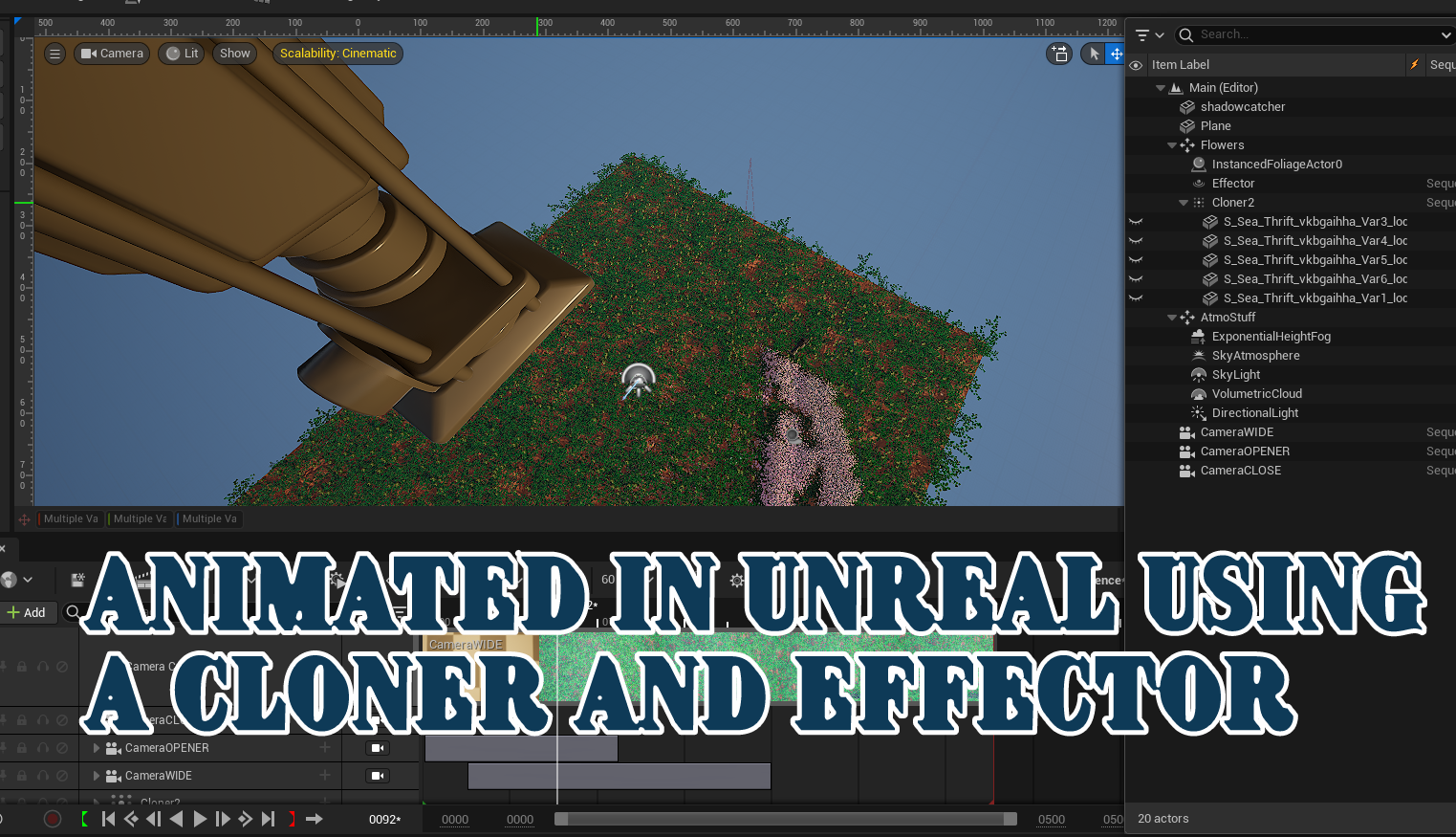
Task: Select InstancedFoliageActor0 icon
Action: (x=1199, y=165)
